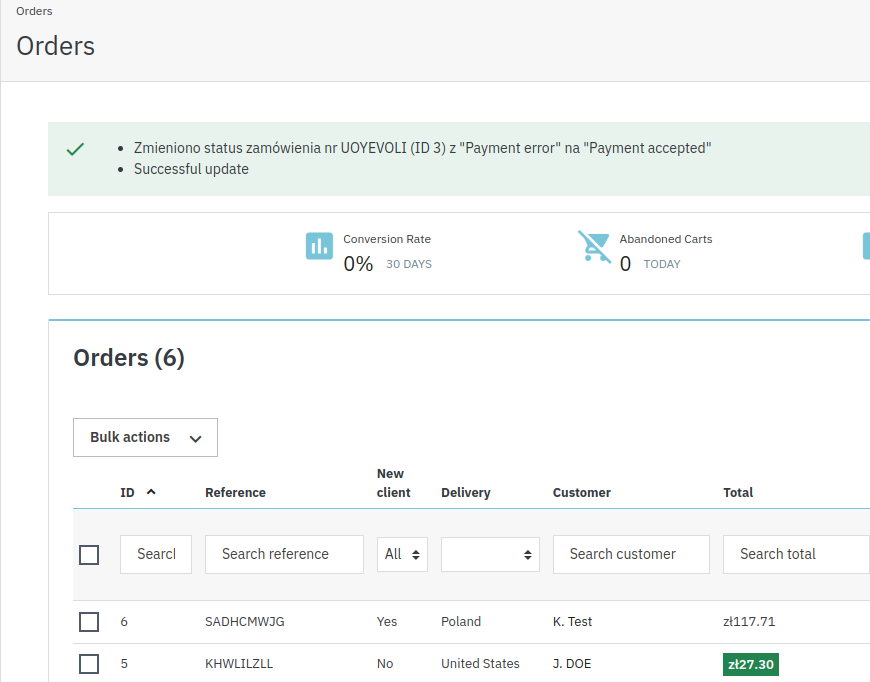Click the green success checkmark icon
The width and height of the screenshot is (870, 682).
[75, 149]
